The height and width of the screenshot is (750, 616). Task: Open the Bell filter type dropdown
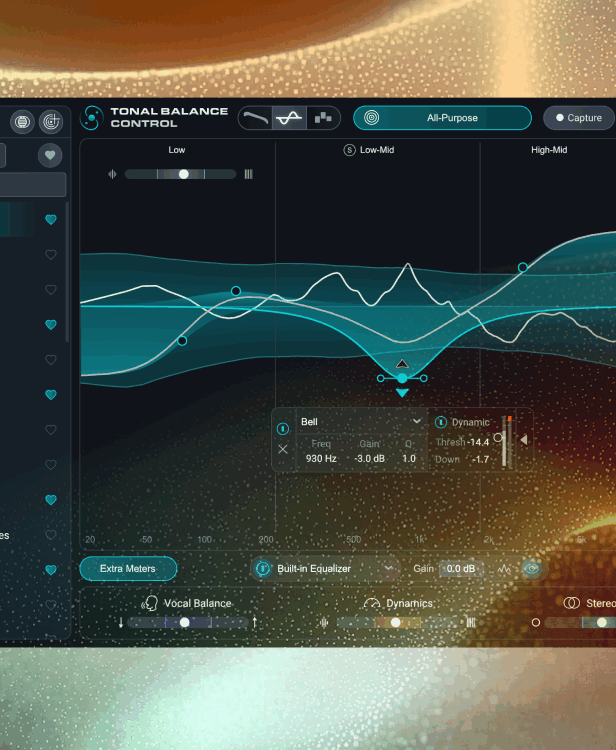click(x=361, y=422)
